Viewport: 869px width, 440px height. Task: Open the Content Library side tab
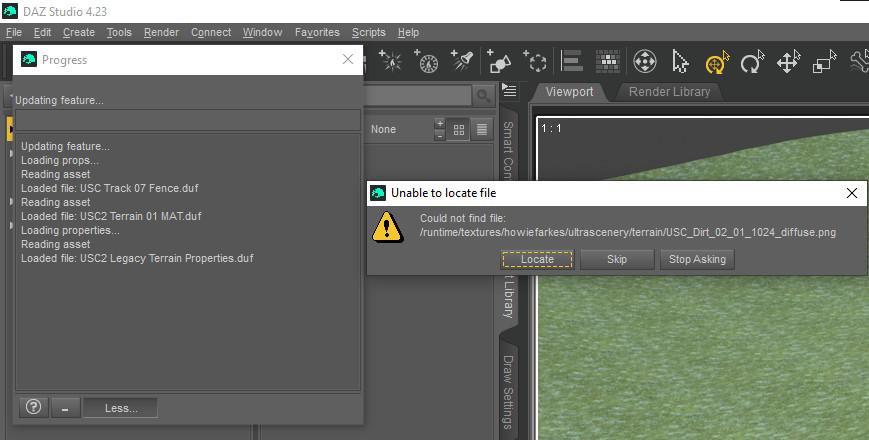[x=508, y=299]
